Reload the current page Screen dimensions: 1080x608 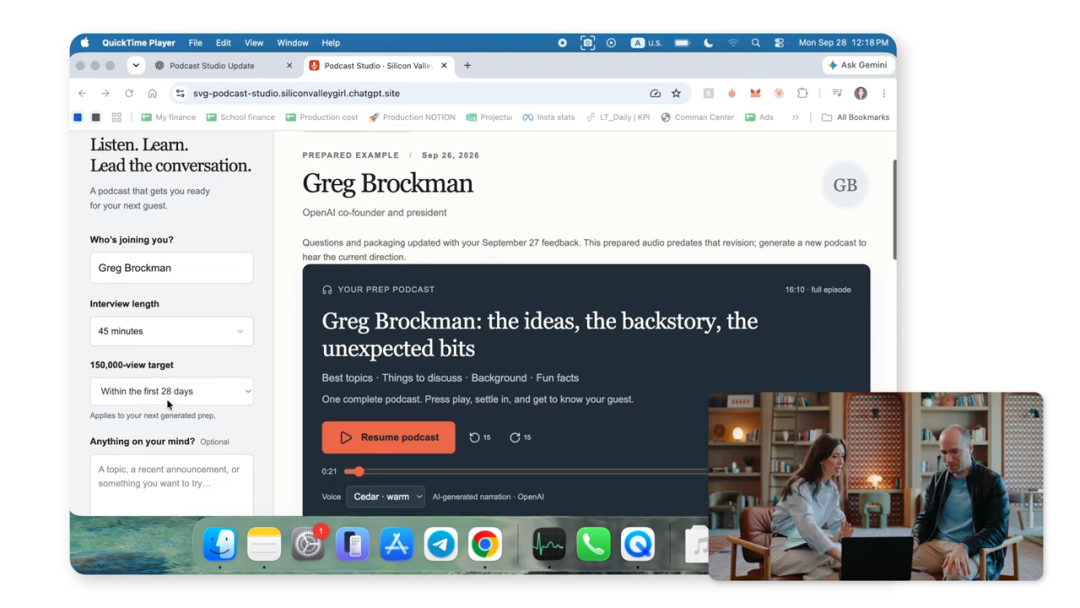point(129,93)
